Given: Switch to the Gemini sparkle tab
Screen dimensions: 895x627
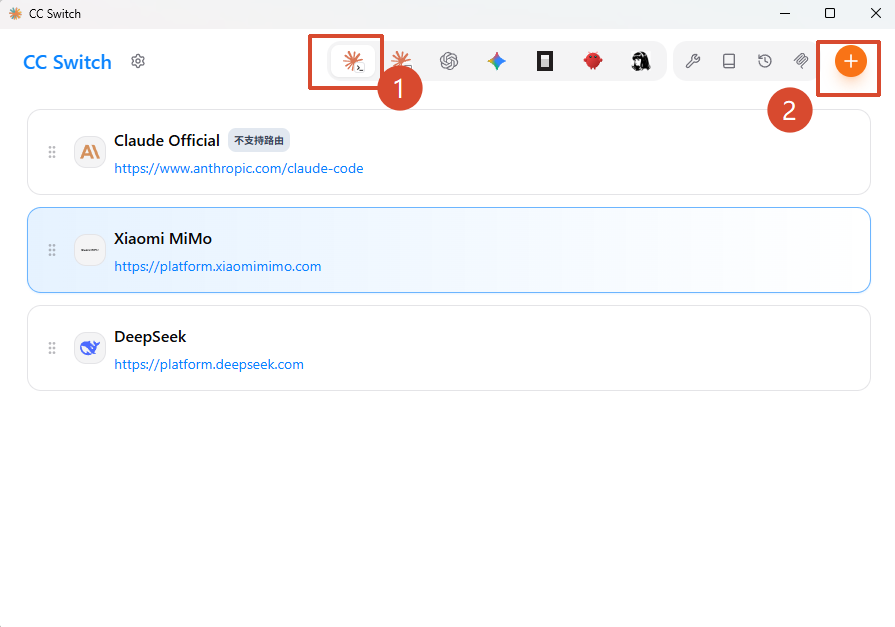Looking at the screenshot, I should click(497, 61).
